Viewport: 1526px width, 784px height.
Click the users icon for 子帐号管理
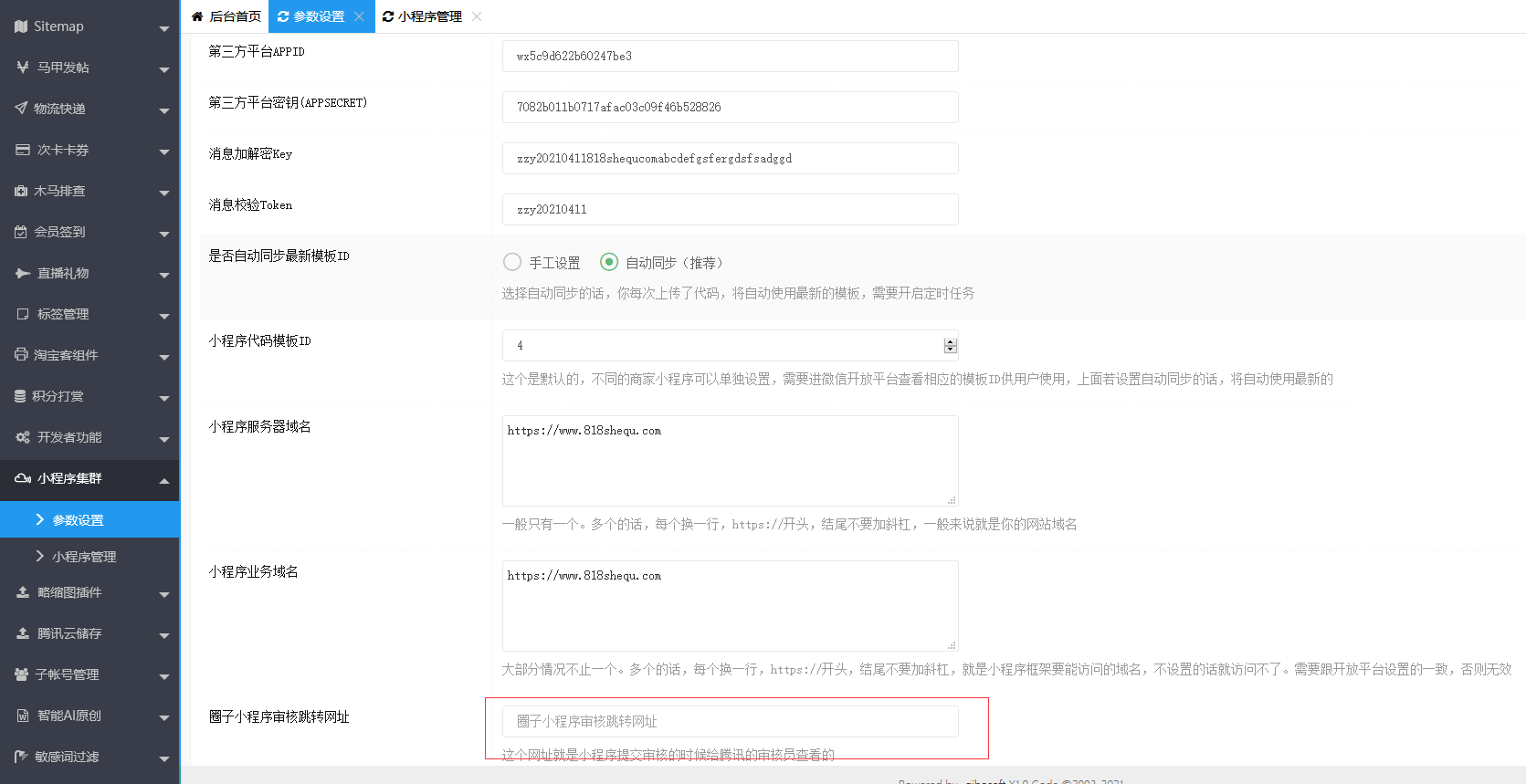22,674
